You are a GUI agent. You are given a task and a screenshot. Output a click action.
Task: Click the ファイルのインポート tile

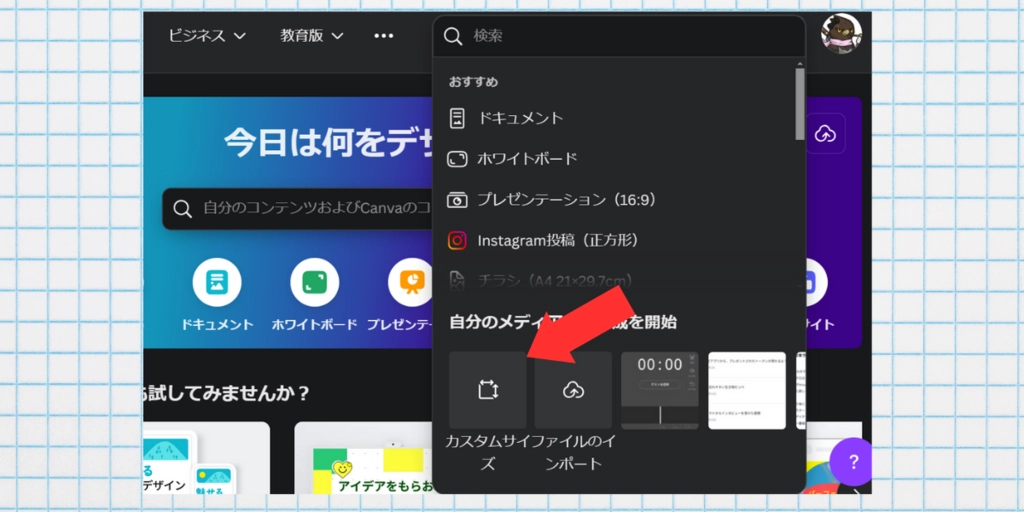[x=573, y=390]
